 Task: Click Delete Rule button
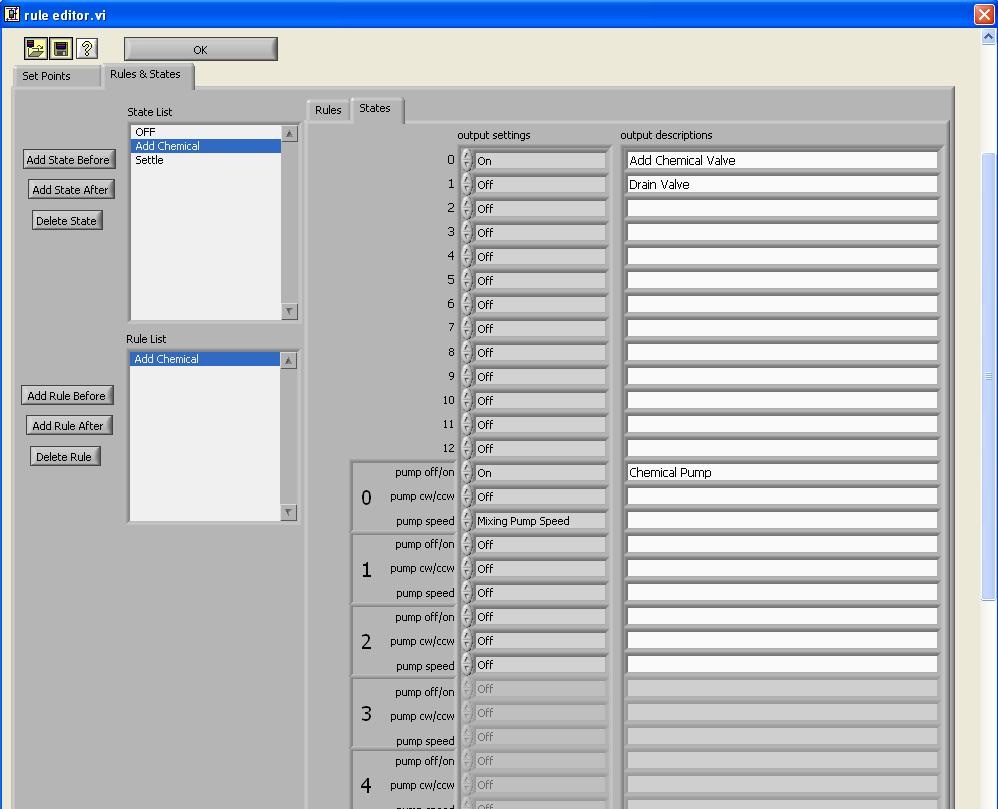coord(64,456)
